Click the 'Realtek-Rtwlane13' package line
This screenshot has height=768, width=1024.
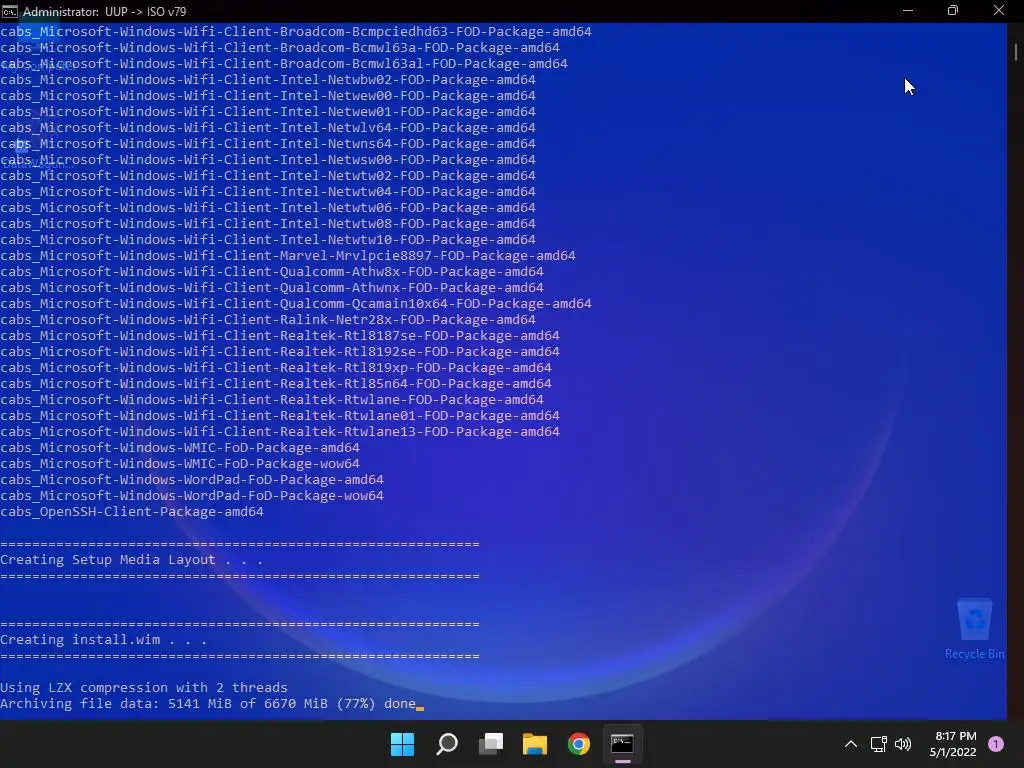click(x=280, y=432)
